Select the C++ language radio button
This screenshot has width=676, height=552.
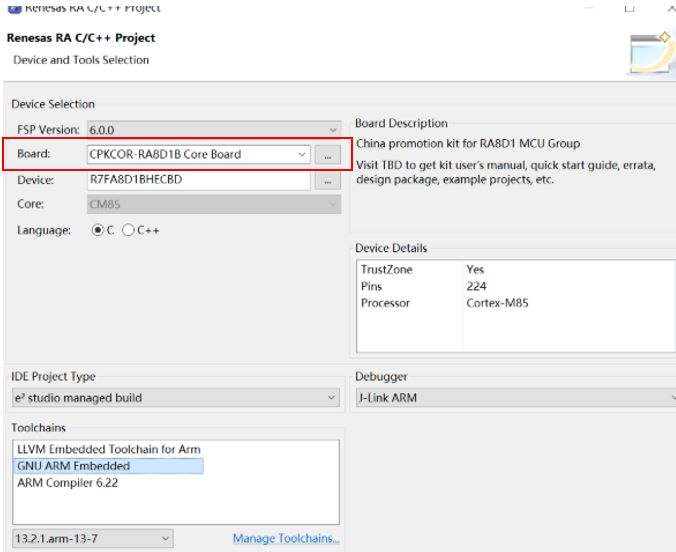tap(128, 230)
